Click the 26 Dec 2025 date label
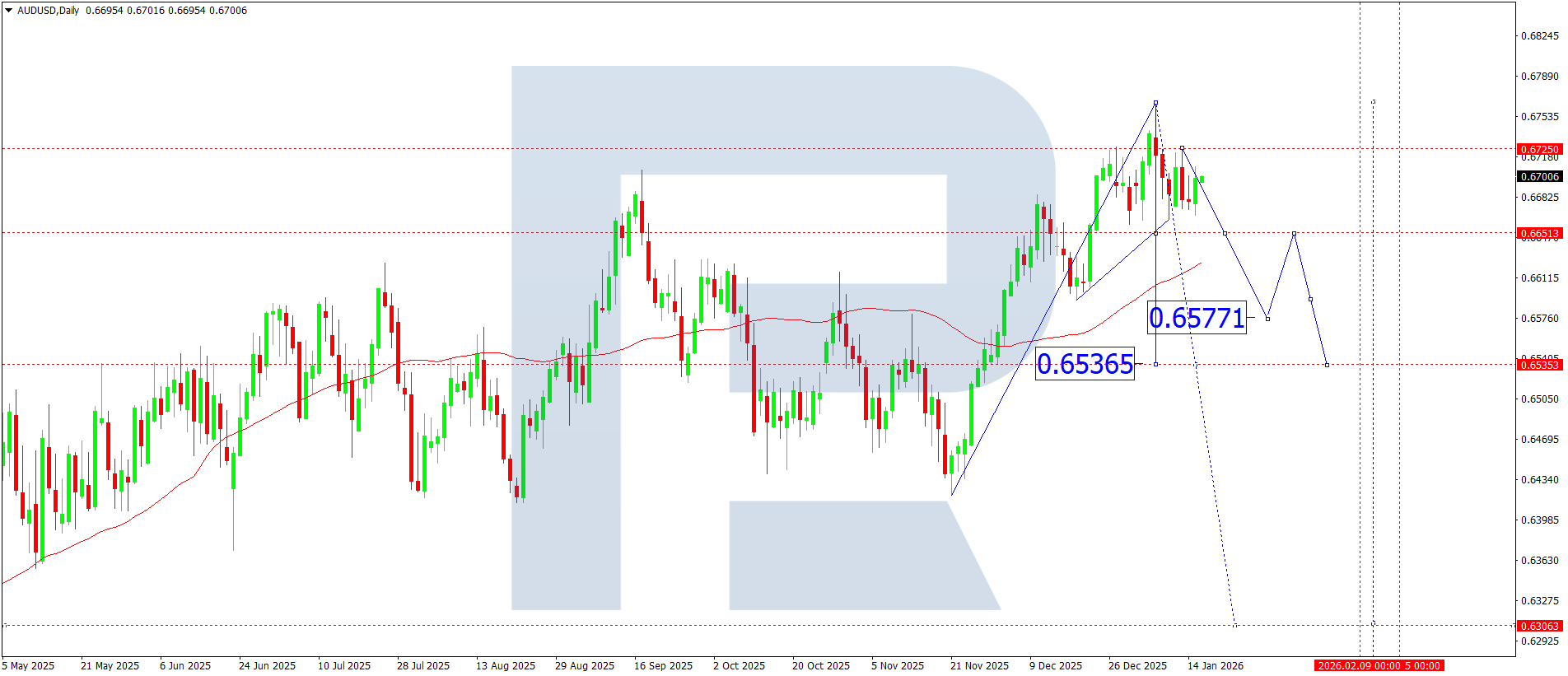Screen dimensions: 1568x676 [1137, 666]
